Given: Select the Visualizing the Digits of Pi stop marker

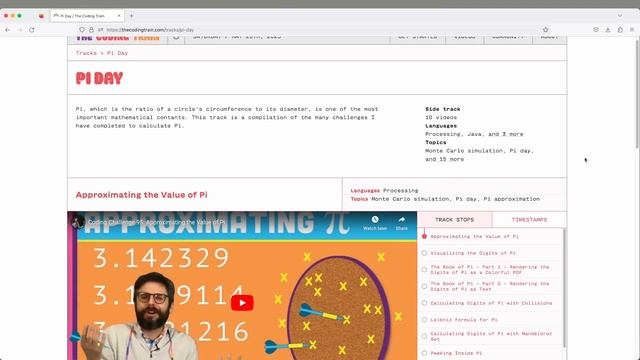Looking at the screenshot, I should [424, 253].
